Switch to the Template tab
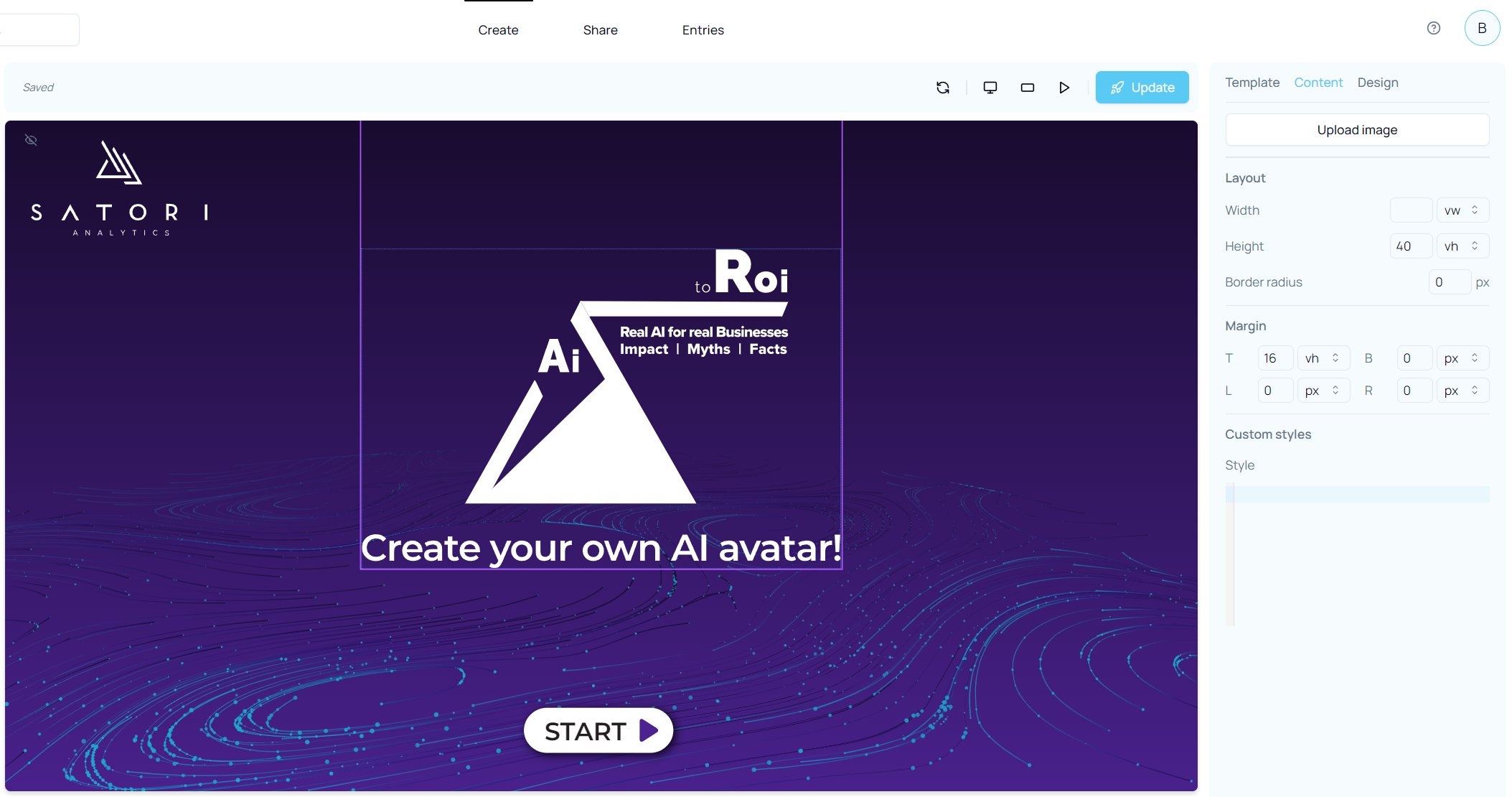The image size is (1512, 797). coord(1252,83)
